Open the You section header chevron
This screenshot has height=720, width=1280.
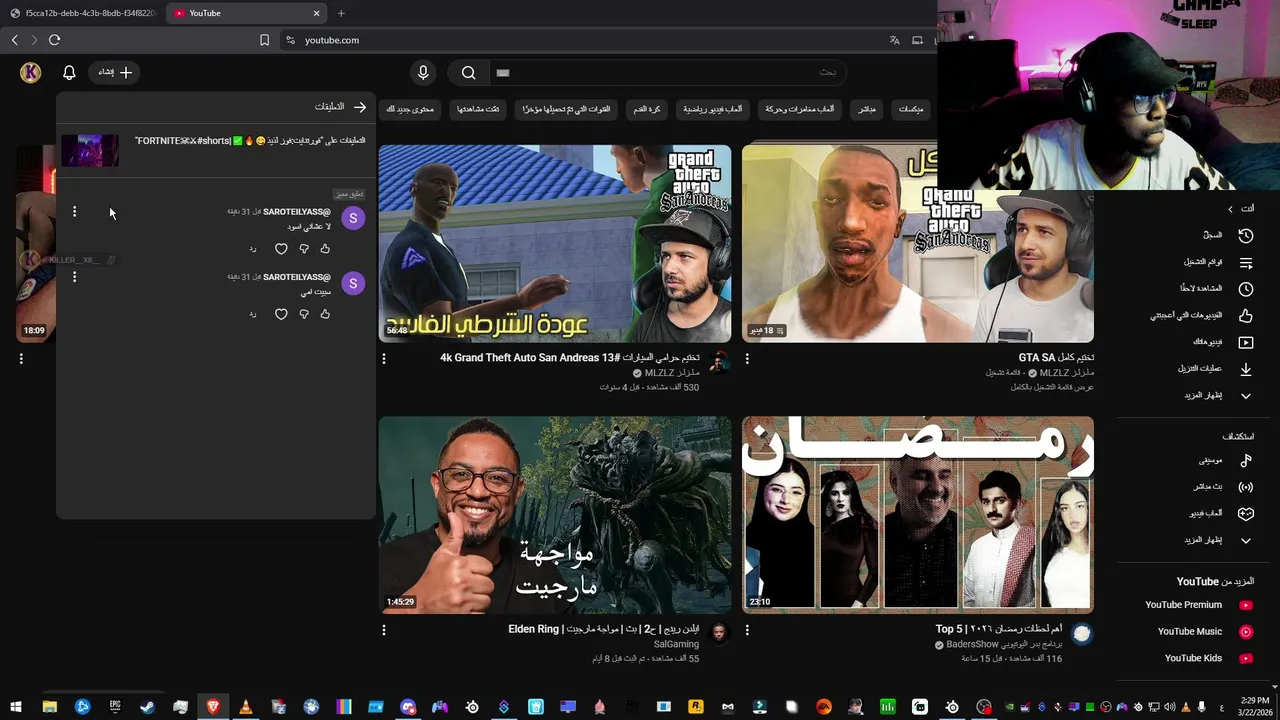point(1231,208)
